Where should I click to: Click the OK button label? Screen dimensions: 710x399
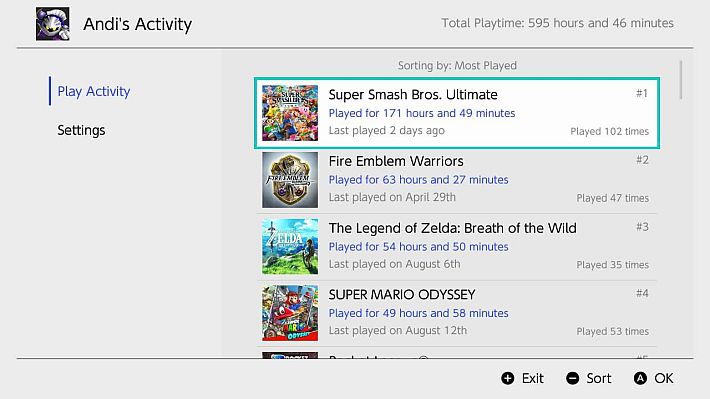663,378
